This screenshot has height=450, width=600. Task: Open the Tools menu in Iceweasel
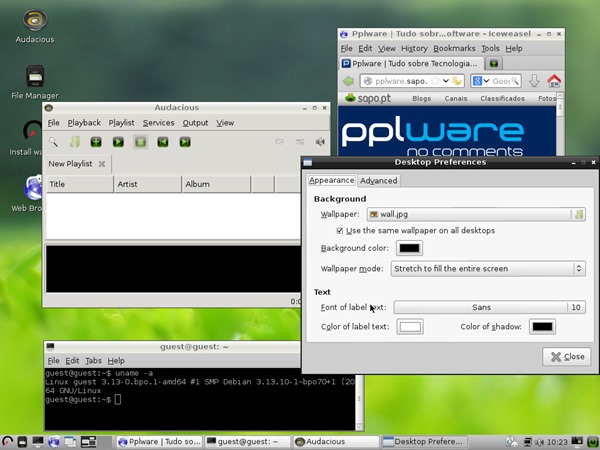pos(490,49)
